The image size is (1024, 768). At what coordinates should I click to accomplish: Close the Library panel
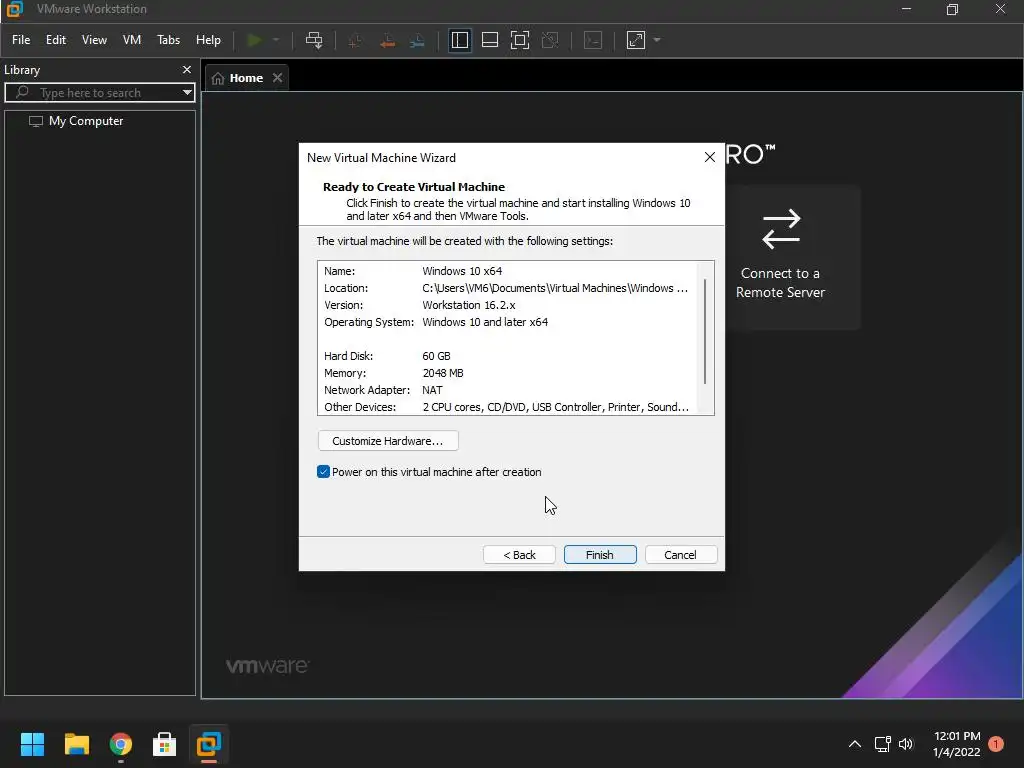(187, 69)
